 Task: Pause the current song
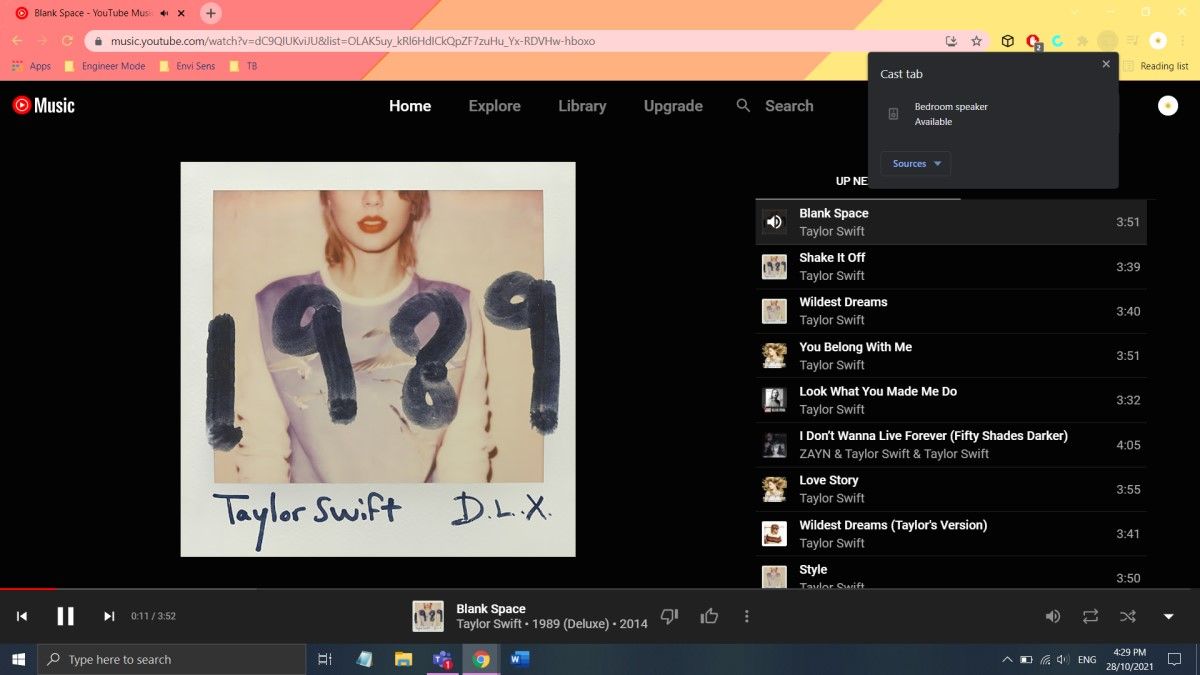(x=65, y=616)
